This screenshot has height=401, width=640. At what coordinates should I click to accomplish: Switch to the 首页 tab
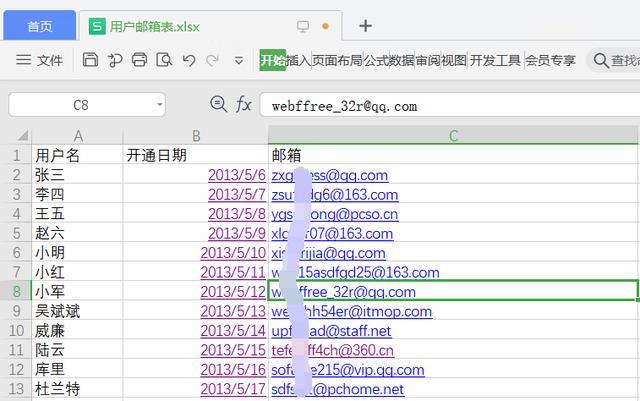coord(40,26)
